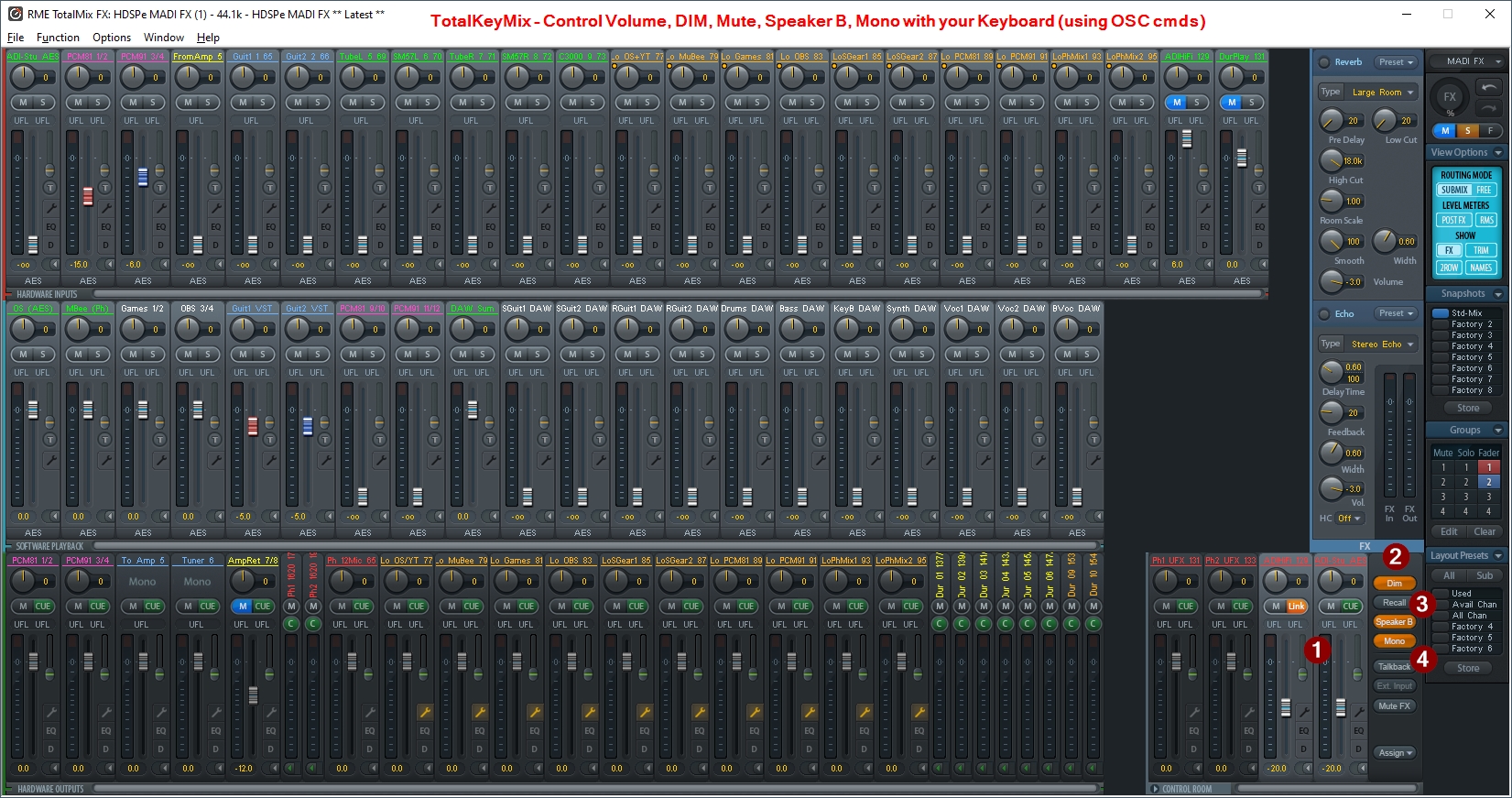This screenshot has width=1512, height=798.
Task: Solo the PCM81 1/2 hardware input channel
Action: pyautogui.click(x=97, y=102)
